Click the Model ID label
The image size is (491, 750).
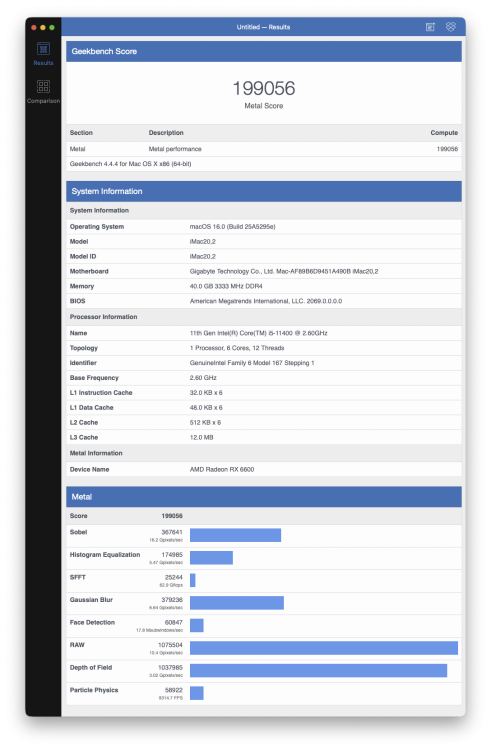[83, 256]
